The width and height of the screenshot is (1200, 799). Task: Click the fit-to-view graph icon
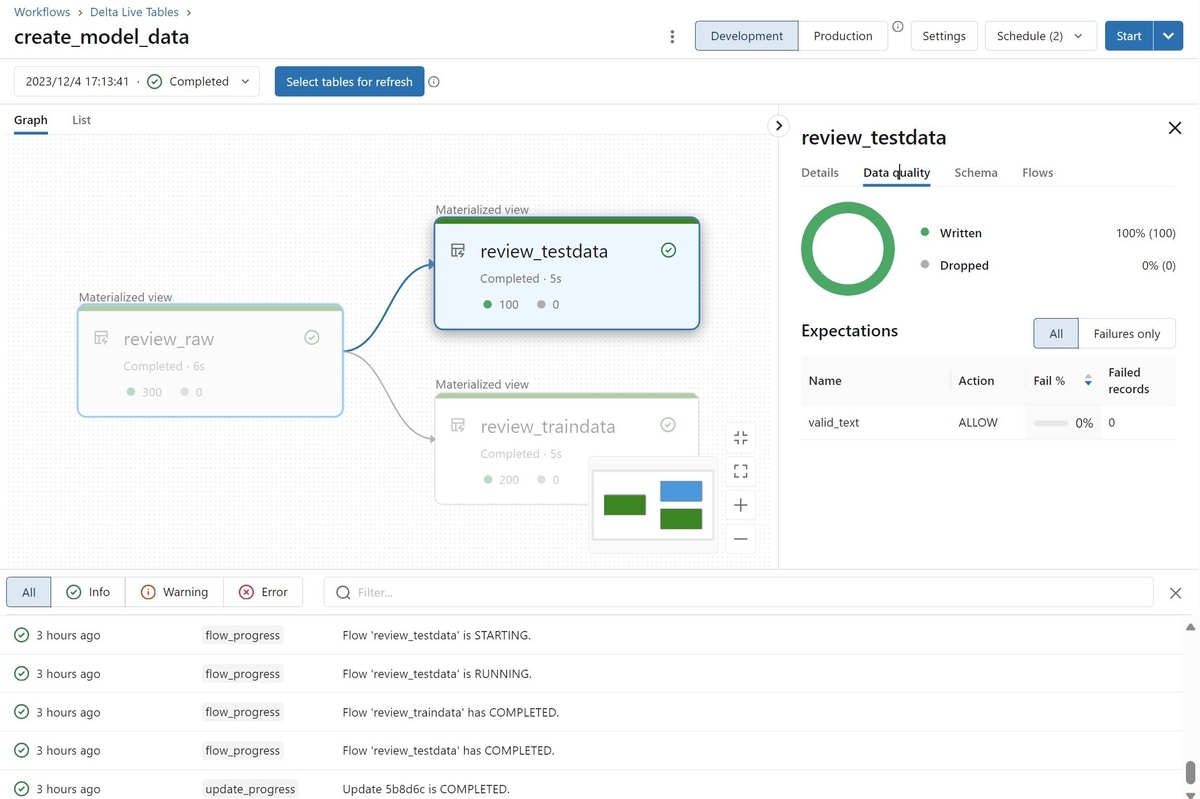(x=740, y=438)
